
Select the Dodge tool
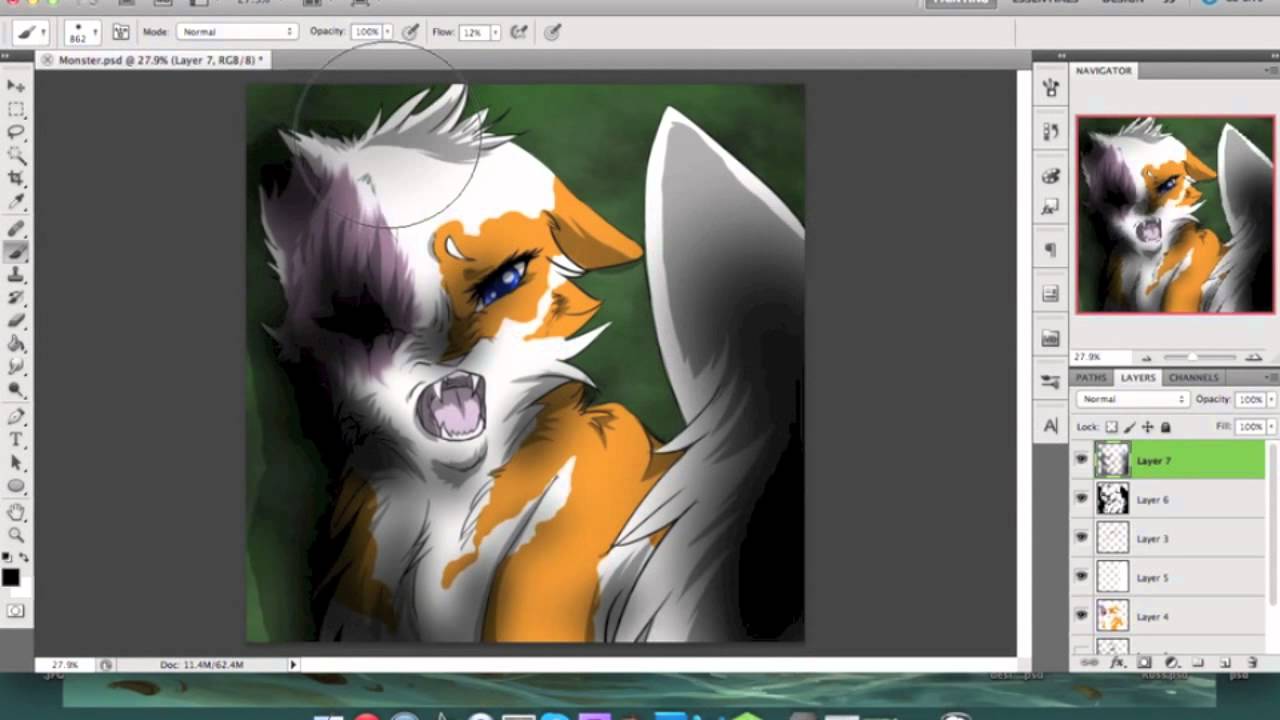(x=16, y=390)
